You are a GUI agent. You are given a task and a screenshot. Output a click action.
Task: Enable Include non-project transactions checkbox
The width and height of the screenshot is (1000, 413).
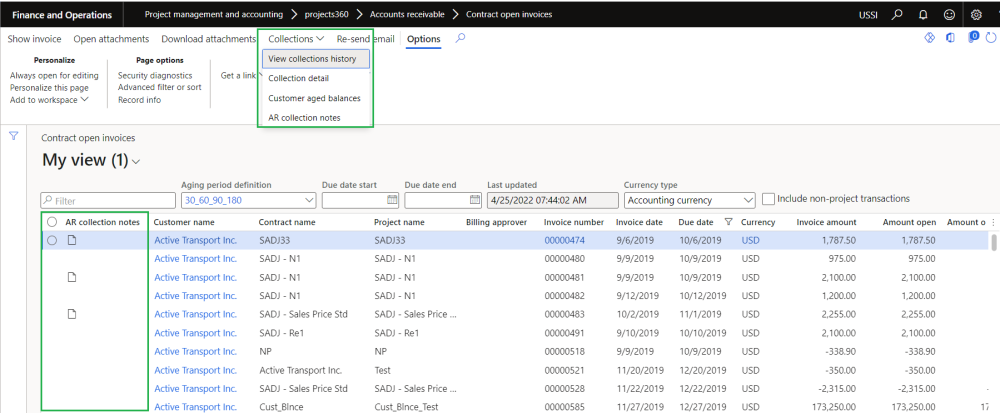[x=769, y=199]
